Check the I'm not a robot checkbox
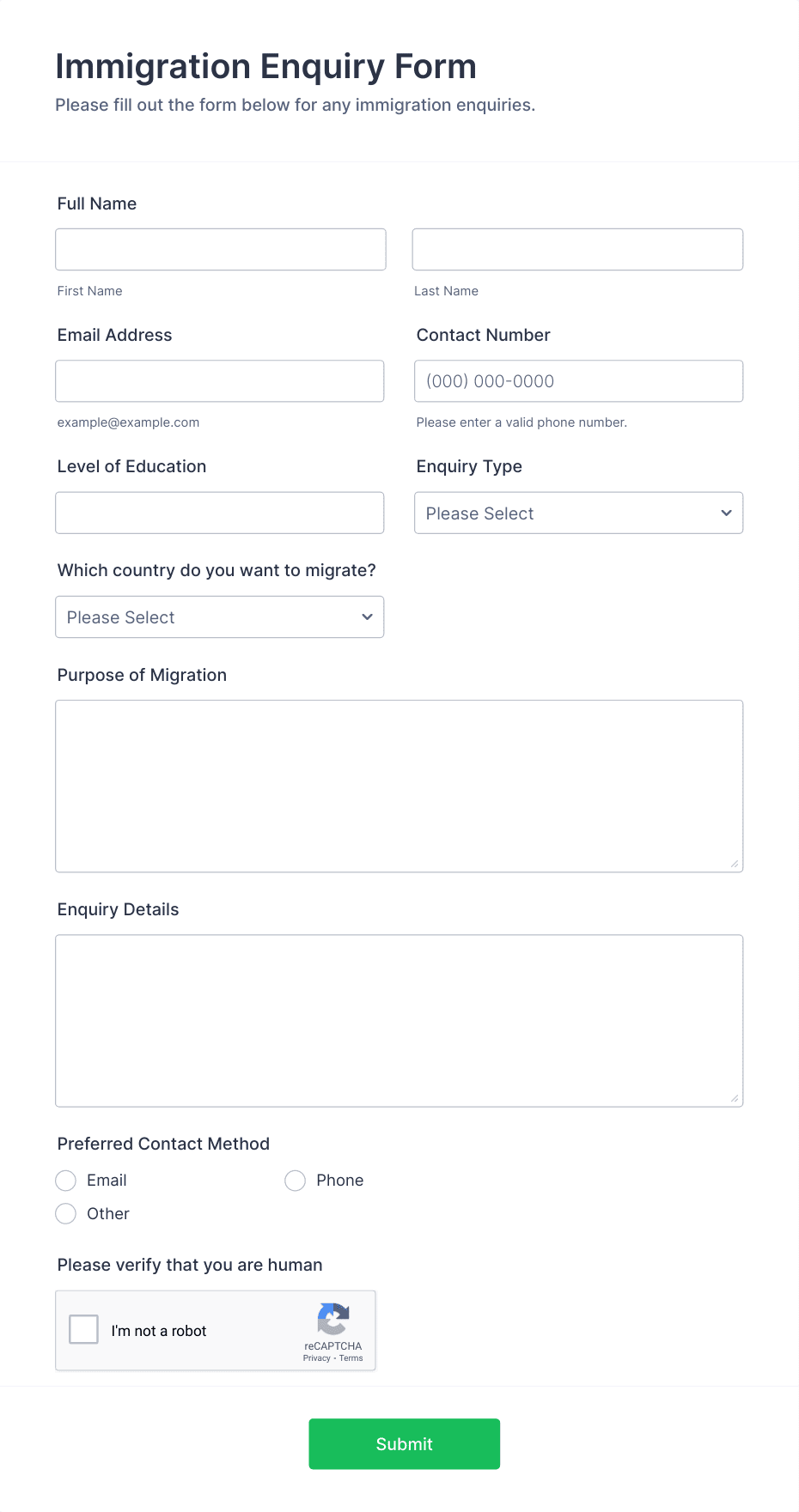The image size is (799, 1512). 83,1328
